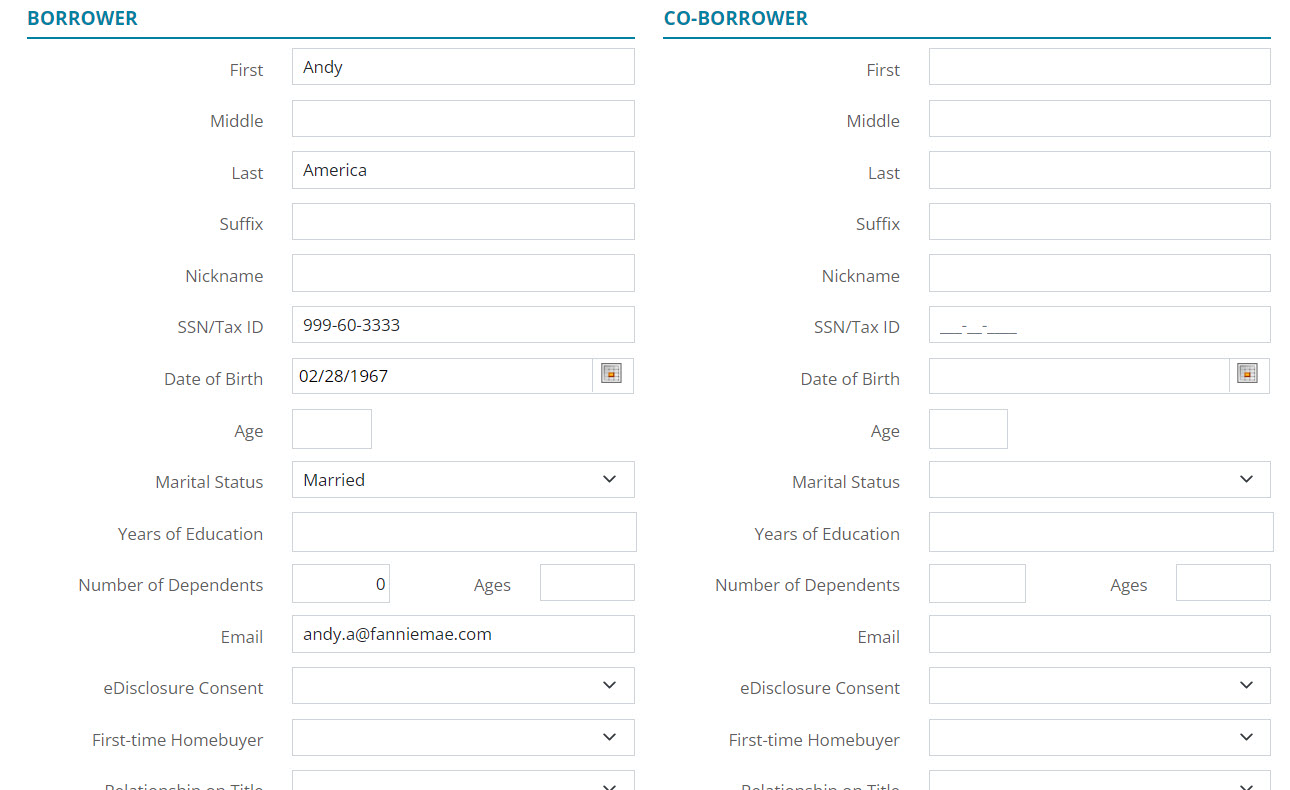Click the Borrower Last name field containing America
Image resolution: width=1290 pixels, height=790 pixels.
tap(463, 170)
